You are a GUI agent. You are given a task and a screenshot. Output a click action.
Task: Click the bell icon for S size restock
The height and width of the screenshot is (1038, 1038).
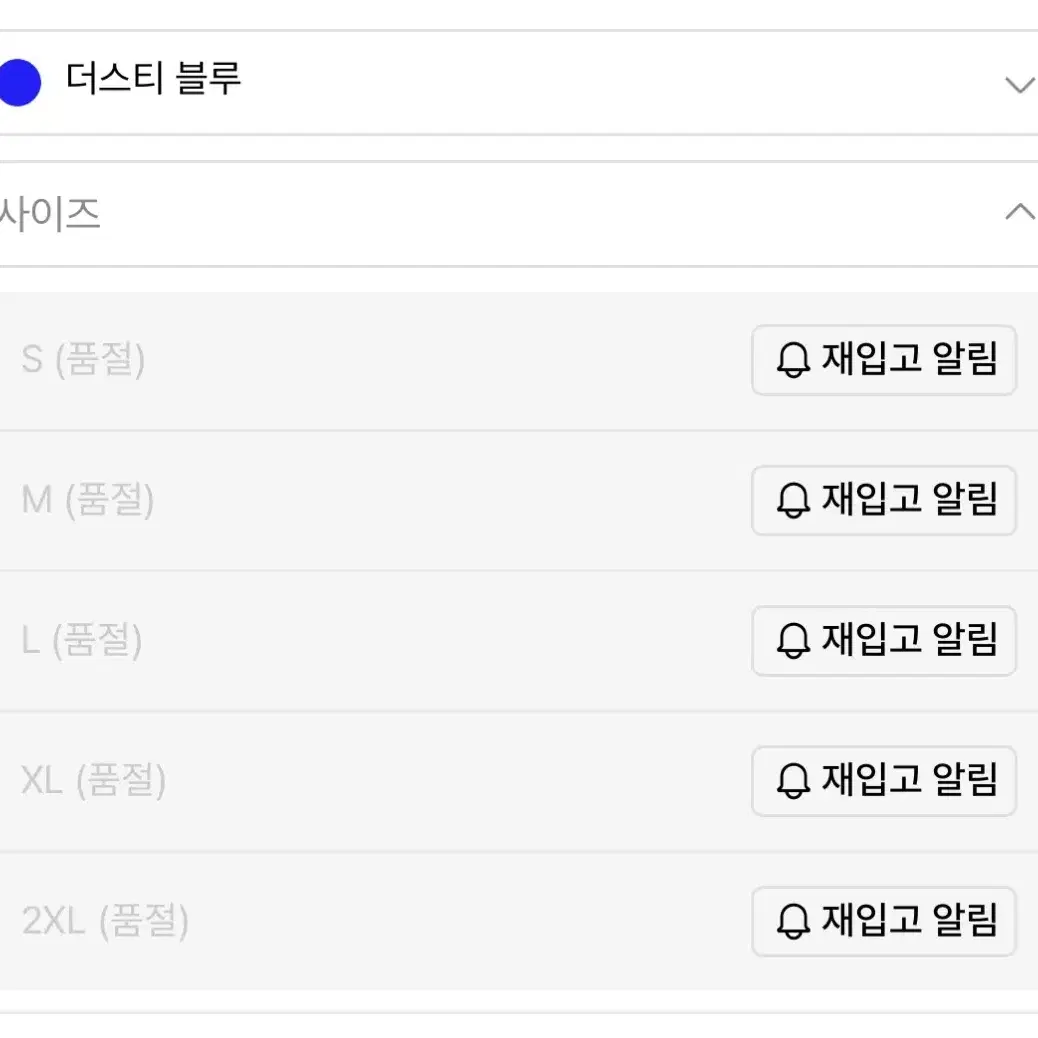793,361
